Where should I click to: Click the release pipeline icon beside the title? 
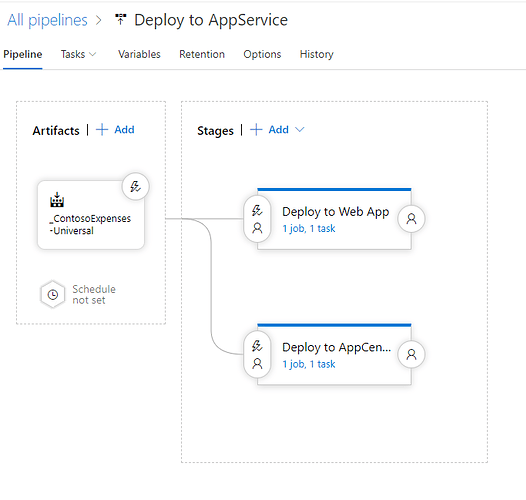pyautogui.click(x=121, y=19)
